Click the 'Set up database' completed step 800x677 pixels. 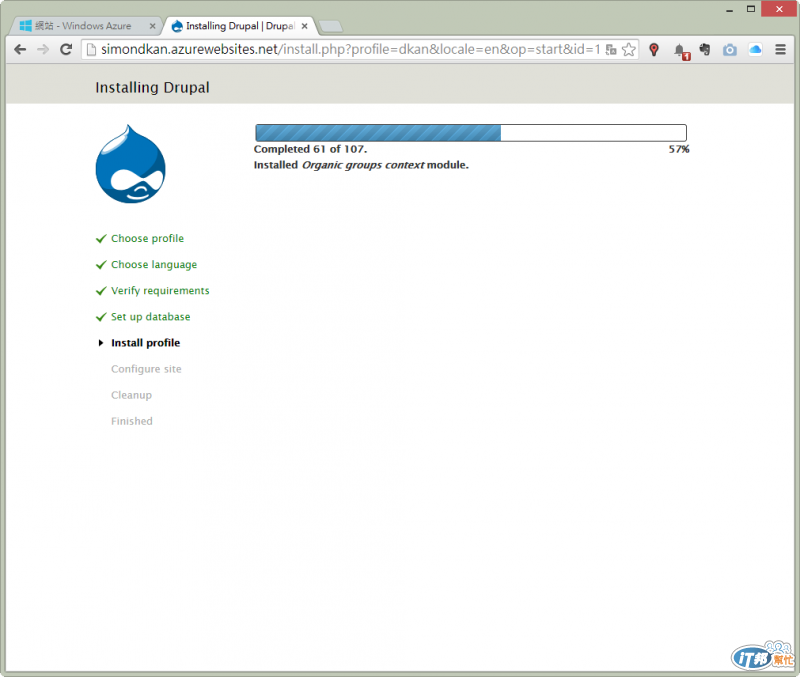pos(151,316)
